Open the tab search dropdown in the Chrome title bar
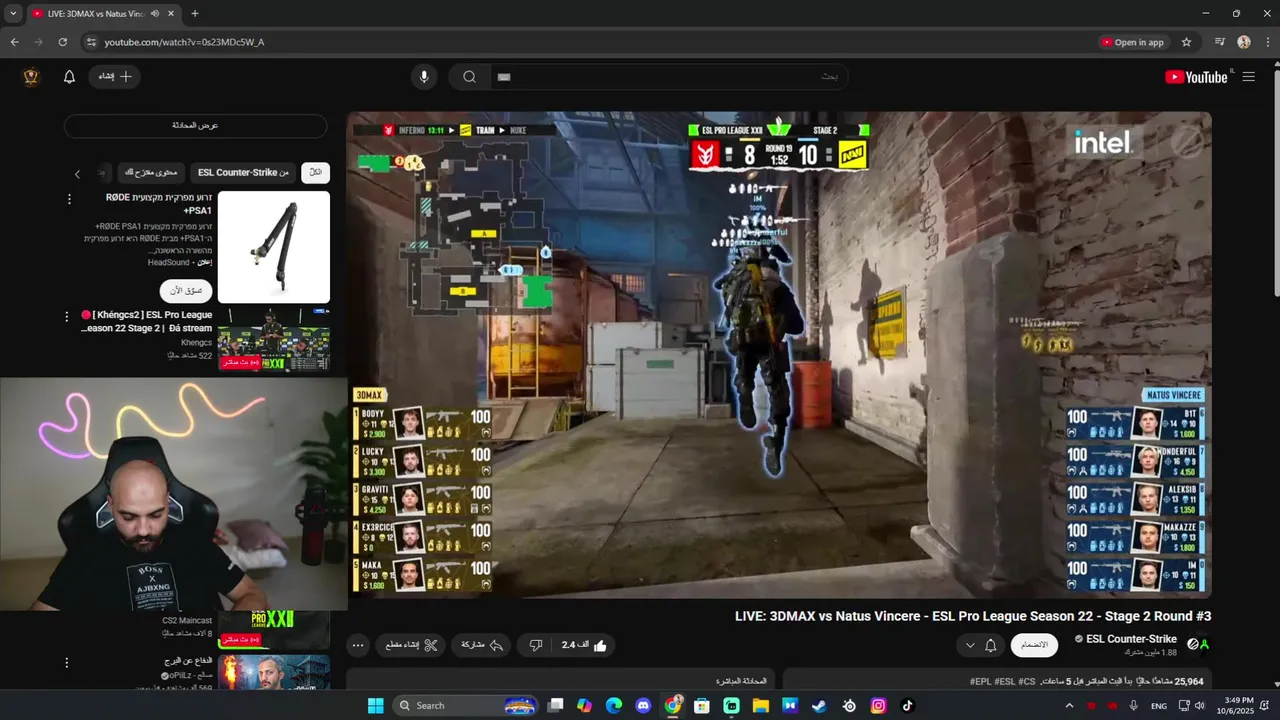Image resolution: width=1280 pixels, height=720 pixels. pos(13,14)
